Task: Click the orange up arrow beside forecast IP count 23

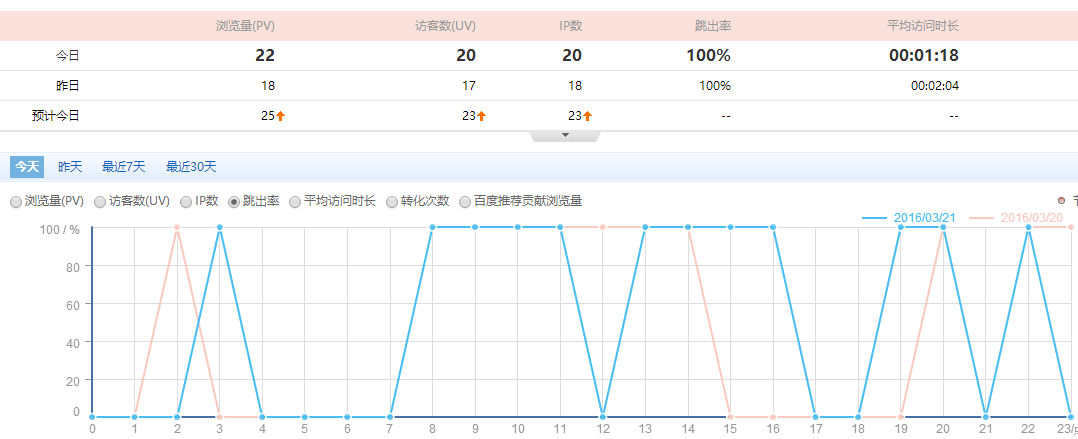Action: (587, 116)
